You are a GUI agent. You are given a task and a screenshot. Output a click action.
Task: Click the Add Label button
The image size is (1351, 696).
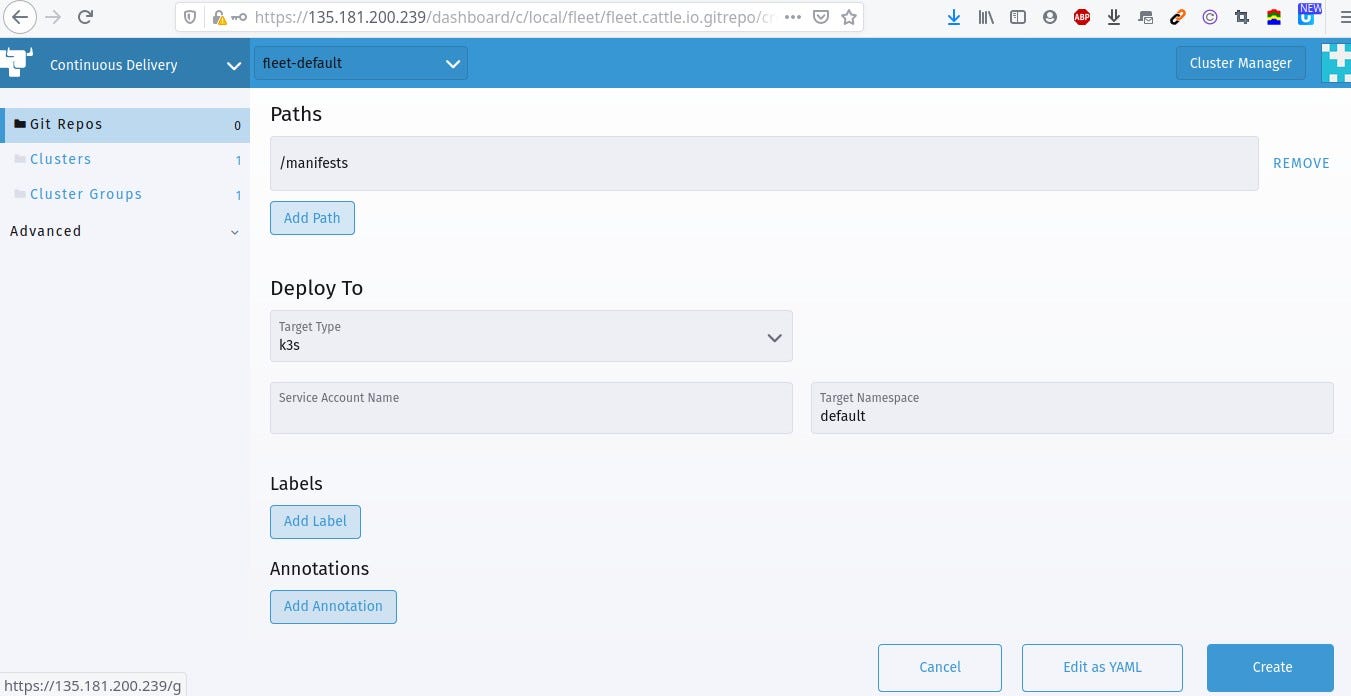pyautogui.click(x=315, y=521)
